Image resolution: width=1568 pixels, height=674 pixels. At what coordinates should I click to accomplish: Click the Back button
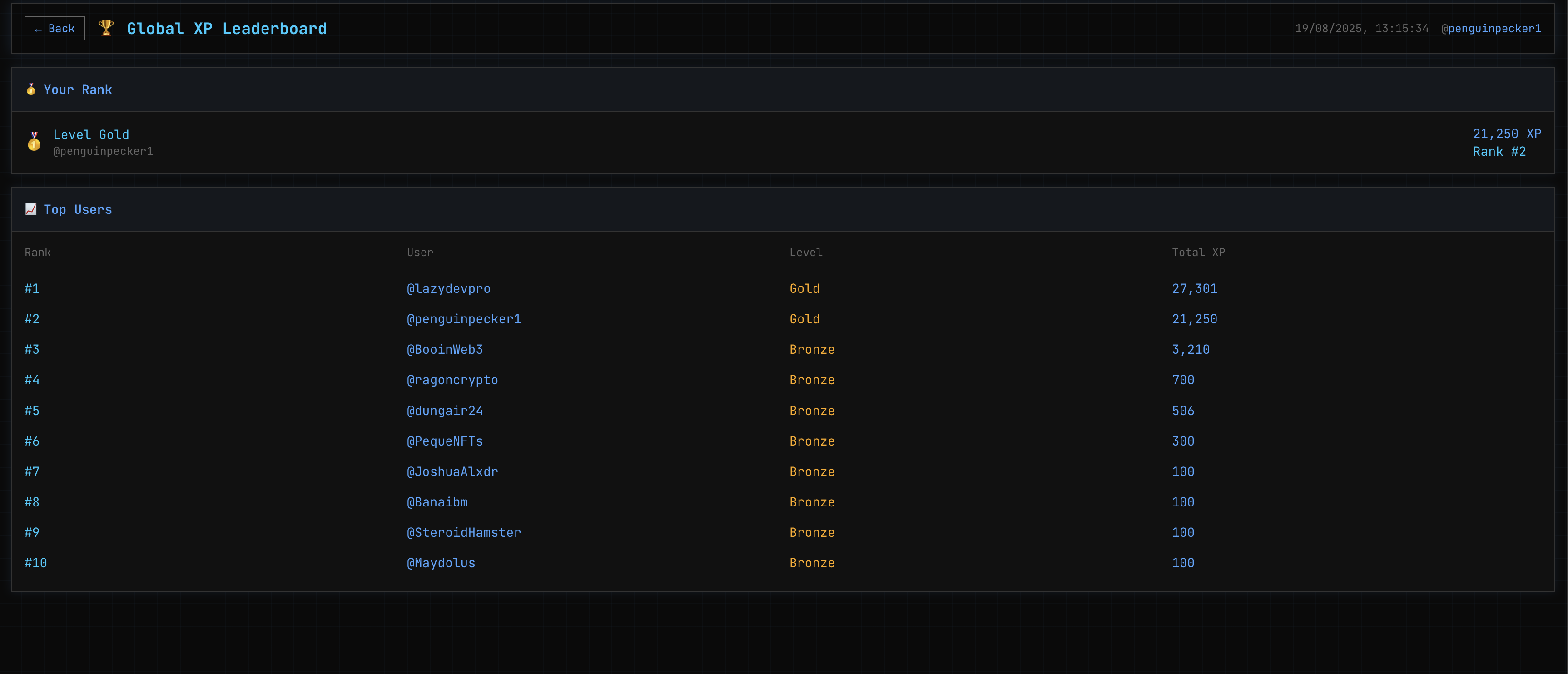coord(55,29)
